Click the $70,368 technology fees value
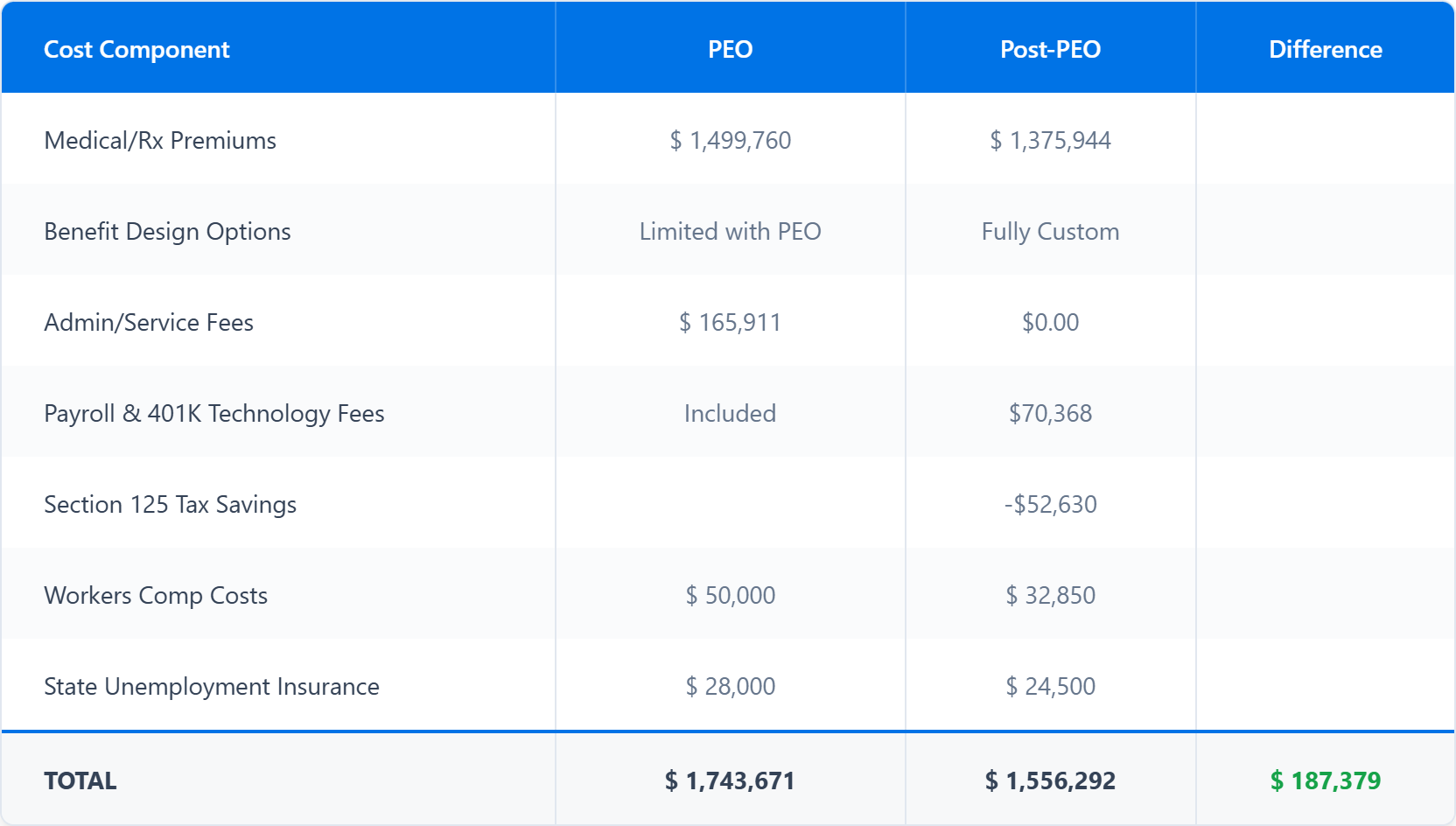The height and width of the screenshot is (826, 1456). pyautogui.click(x=1050, y=414)
